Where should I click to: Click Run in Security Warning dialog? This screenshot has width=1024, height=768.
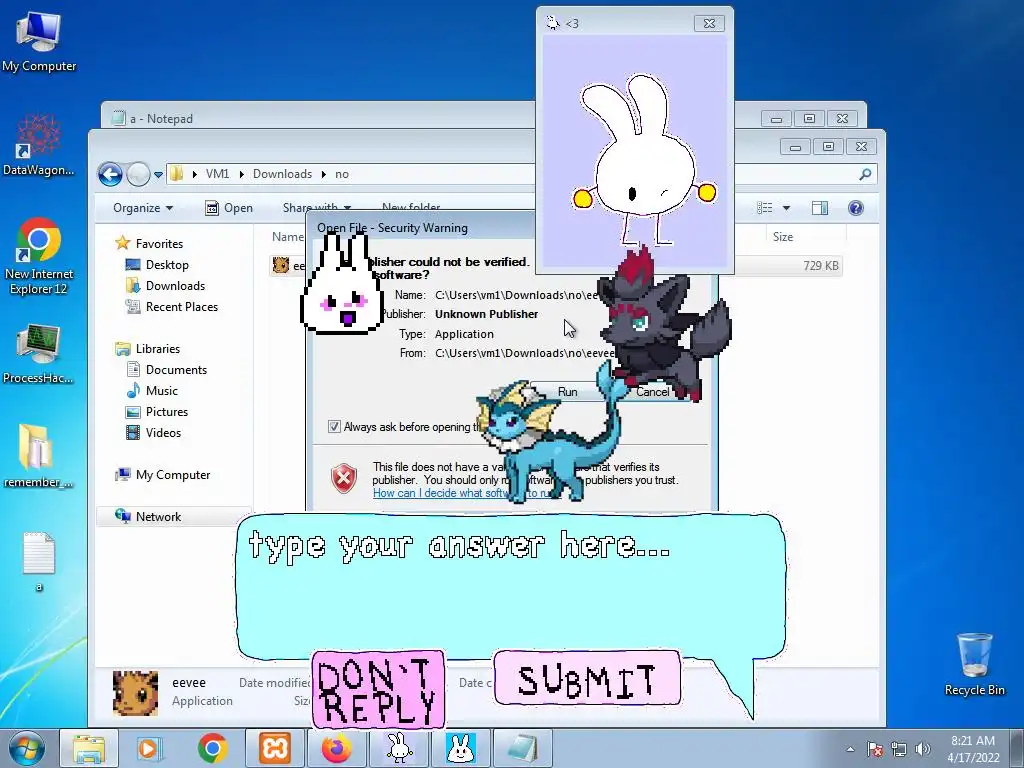click(567, 391)
